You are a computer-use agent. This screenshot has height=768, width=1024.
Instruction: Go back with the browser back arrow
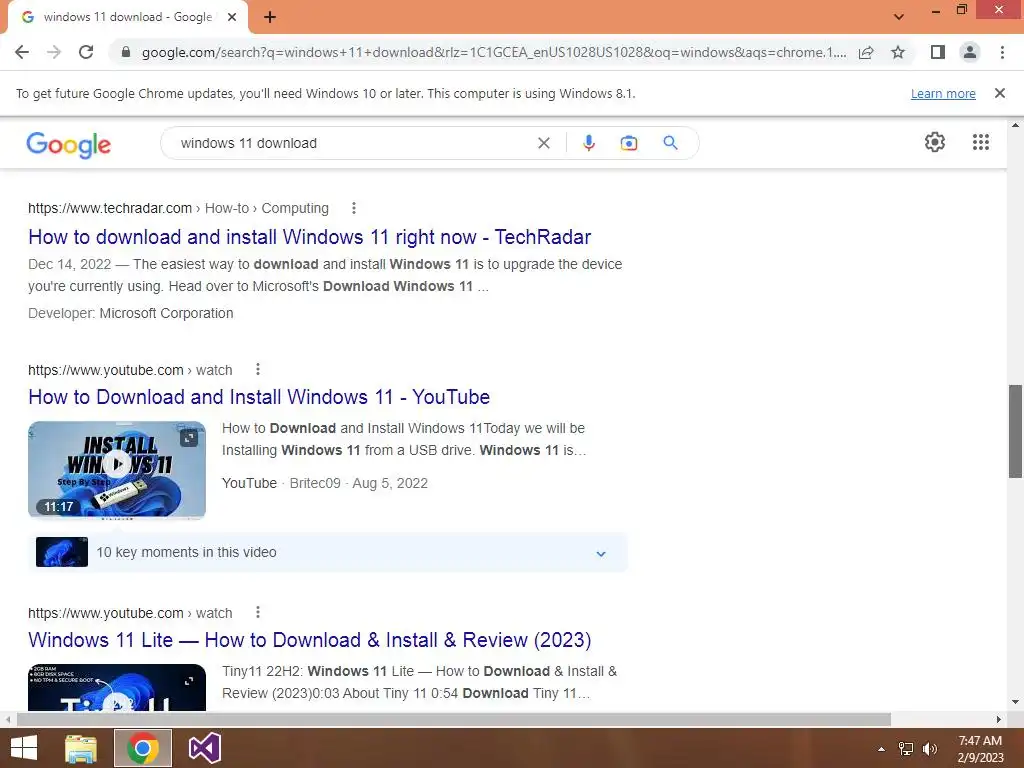[x=22, y=52]
